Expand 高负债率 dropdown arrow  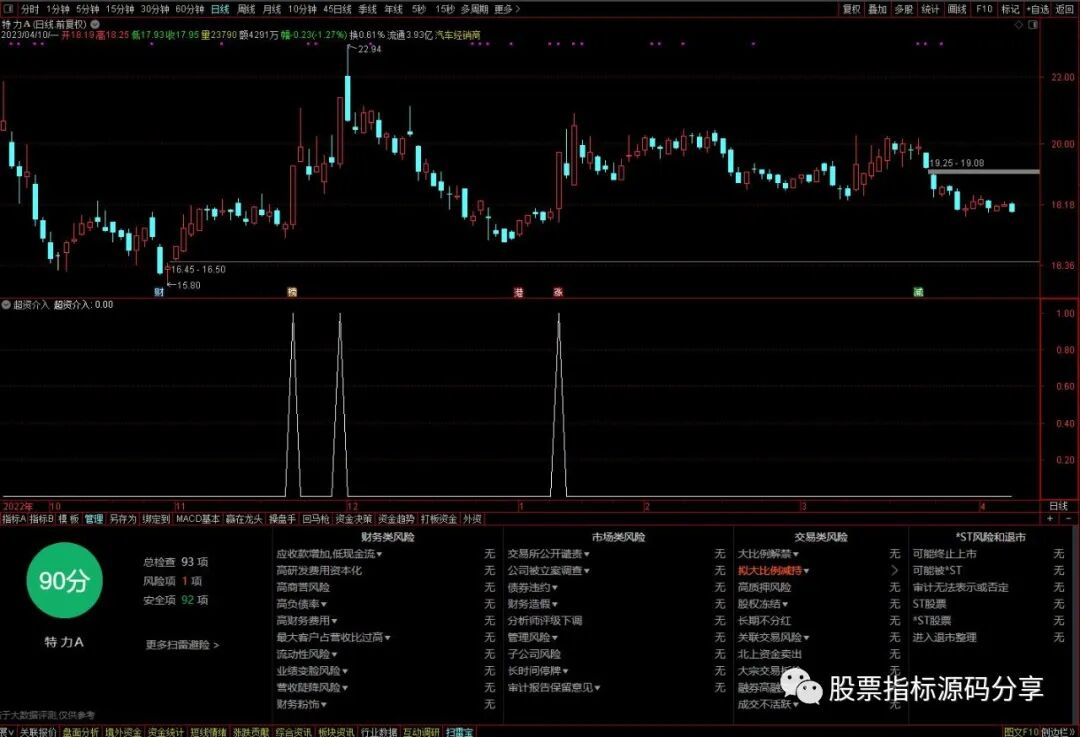pos(324,604)
